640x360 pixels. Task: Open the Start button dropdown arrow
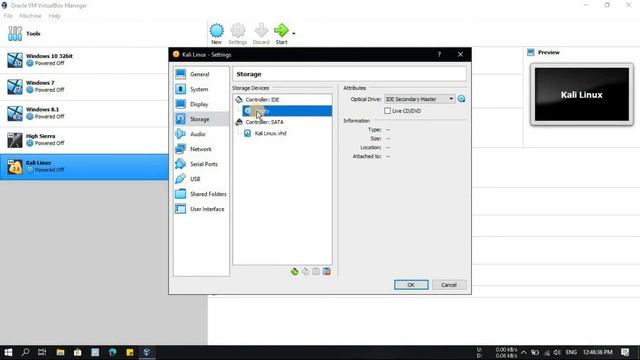(x=293, y=33)
